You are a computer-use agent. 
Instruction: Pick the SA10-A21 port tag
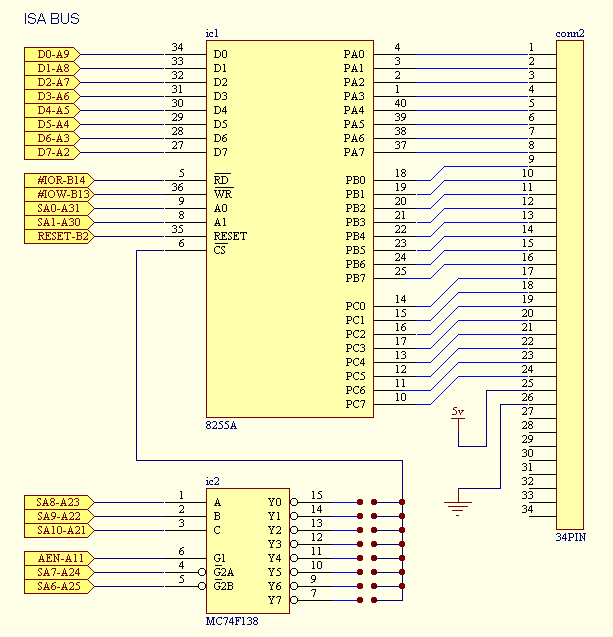[x=59, y=531]
